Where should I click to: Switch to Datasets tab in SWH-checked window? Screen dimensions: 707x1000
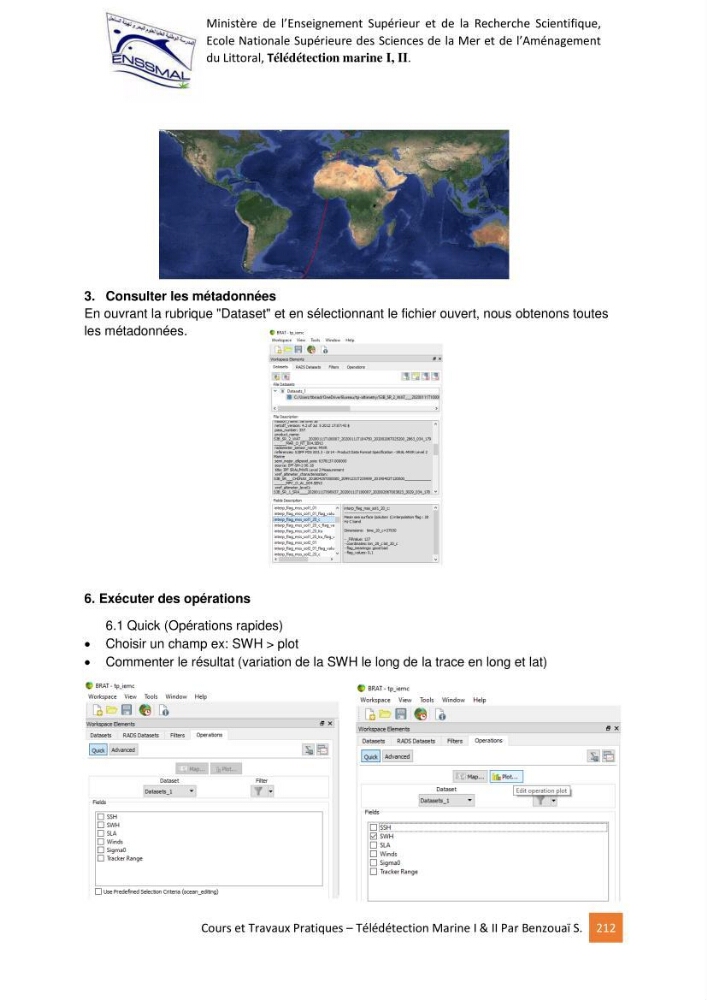[x=374, y=741]
